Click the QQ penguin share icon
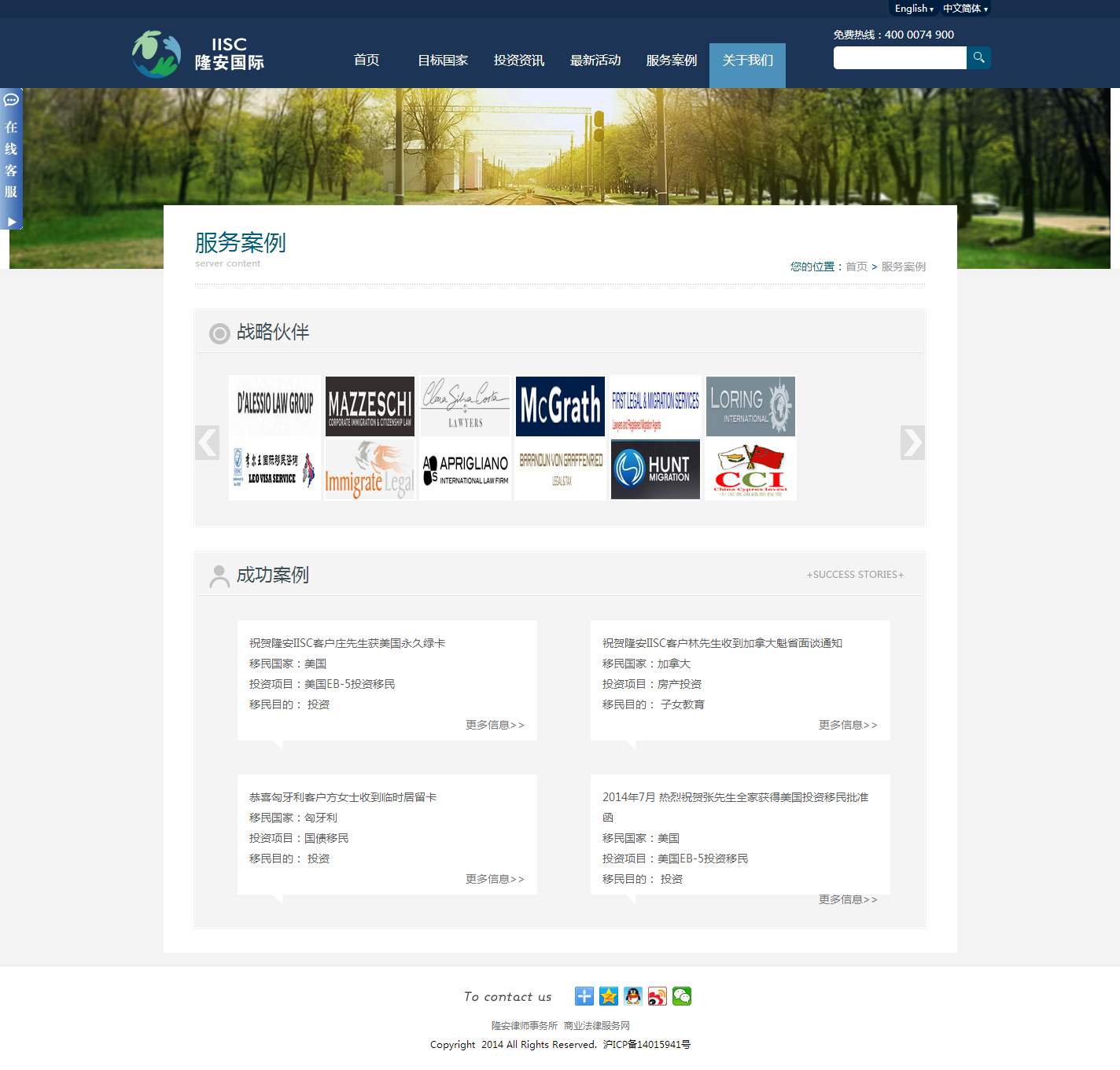 pos(633,996)
